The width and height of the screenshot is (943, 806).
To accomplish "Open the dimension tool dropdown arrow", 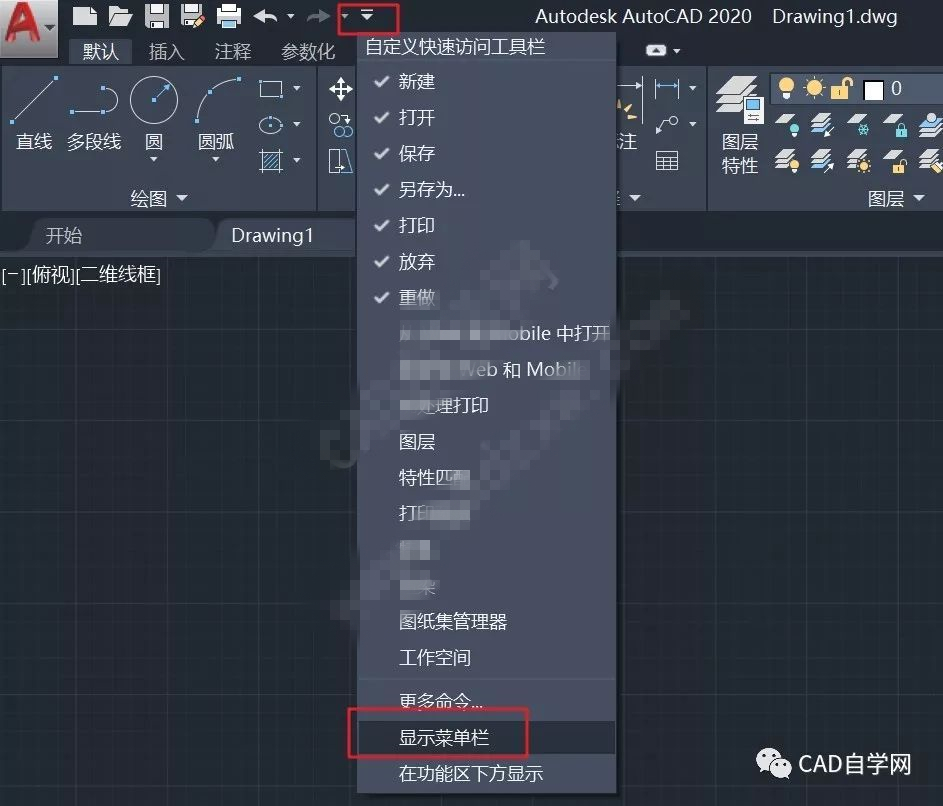I will click(693, 88).
